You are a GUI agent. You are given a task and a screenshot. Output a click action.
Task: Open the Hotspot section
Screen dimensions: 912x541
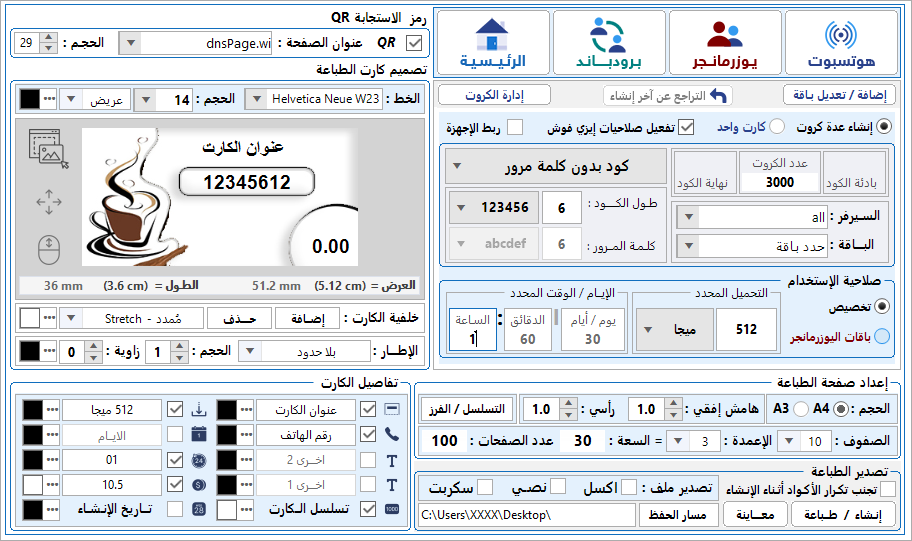tap(840, 46)
